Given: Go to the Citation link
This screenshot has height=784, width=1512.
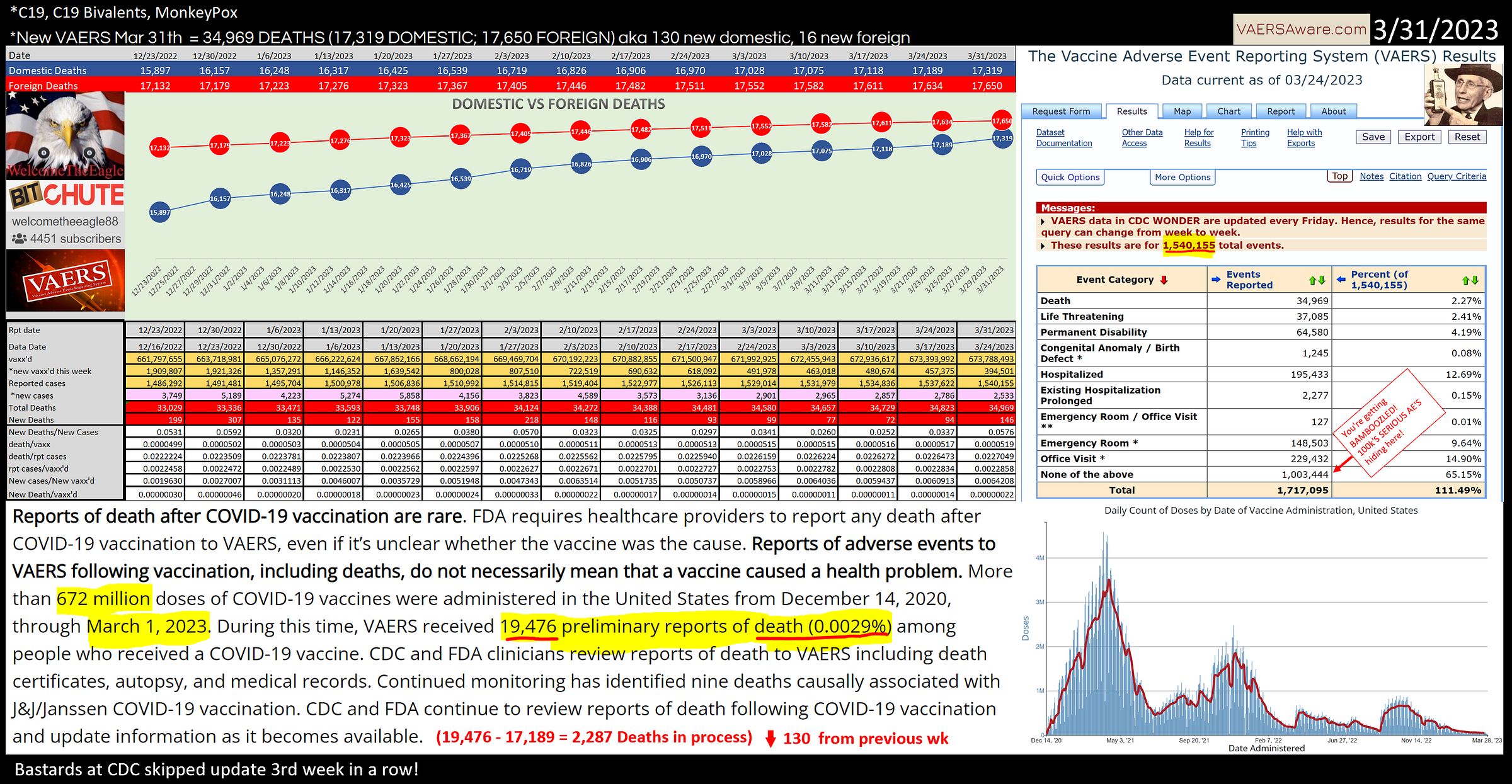Looking at the screenshot, I should [1406, 176].
